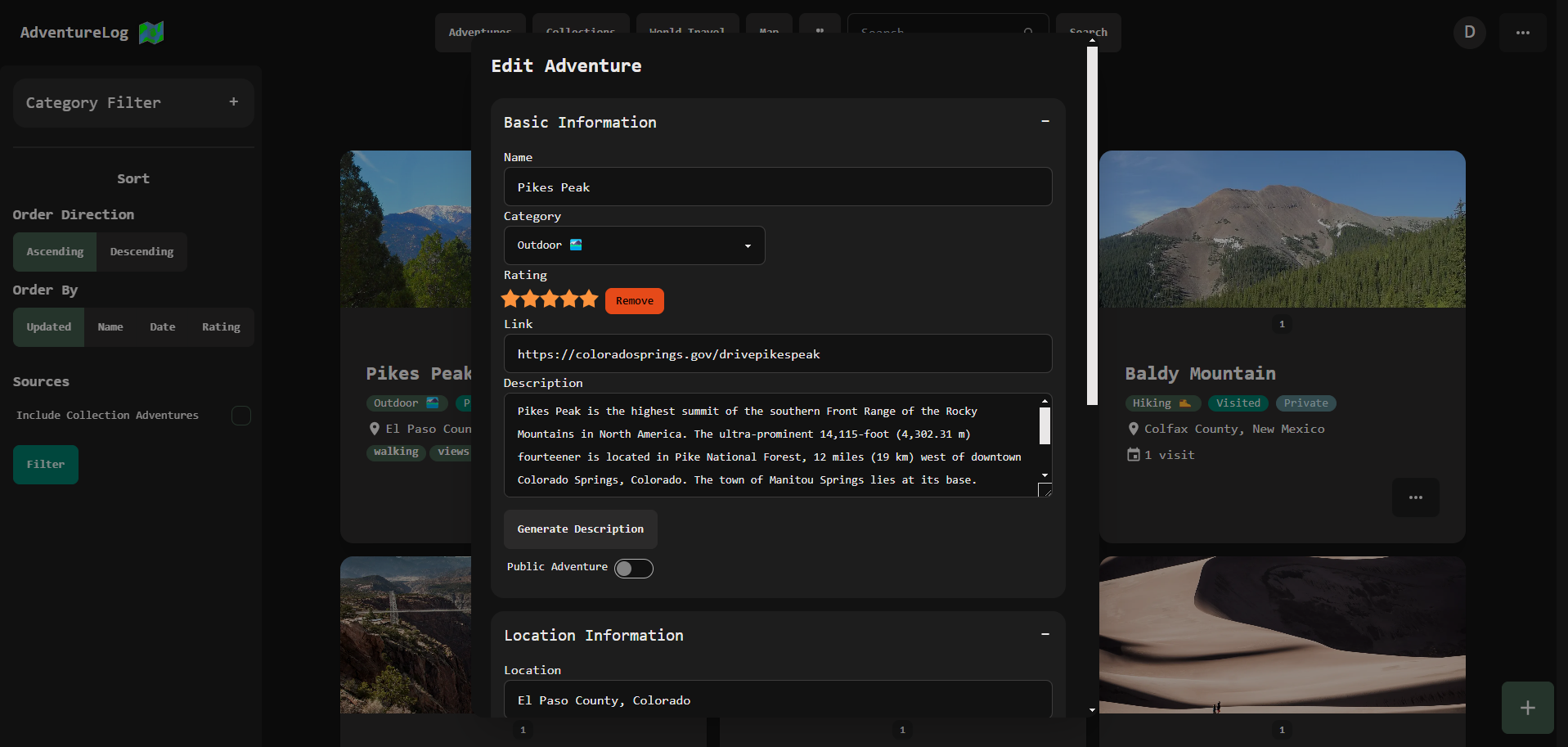Click the third rating star
1568x747 pixels.
coord(550,299)
